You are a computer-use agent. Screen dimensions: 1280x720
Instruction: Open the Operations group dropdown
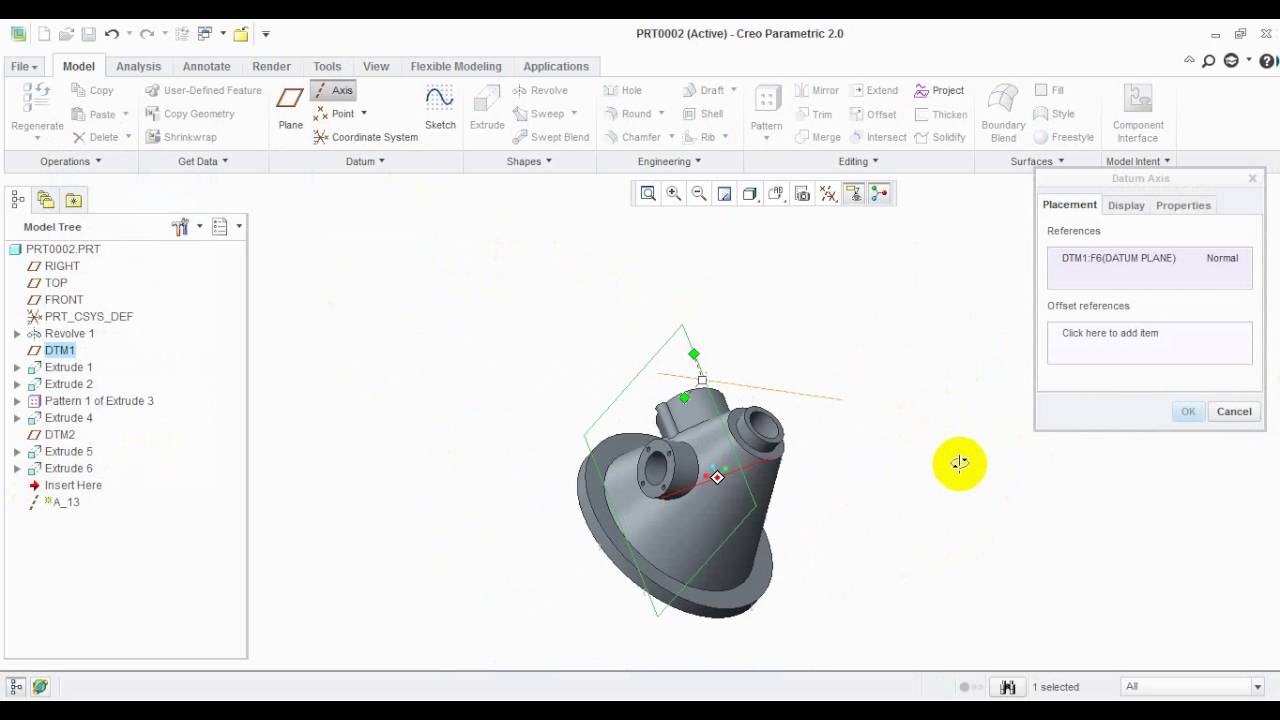tap(71, 161)
